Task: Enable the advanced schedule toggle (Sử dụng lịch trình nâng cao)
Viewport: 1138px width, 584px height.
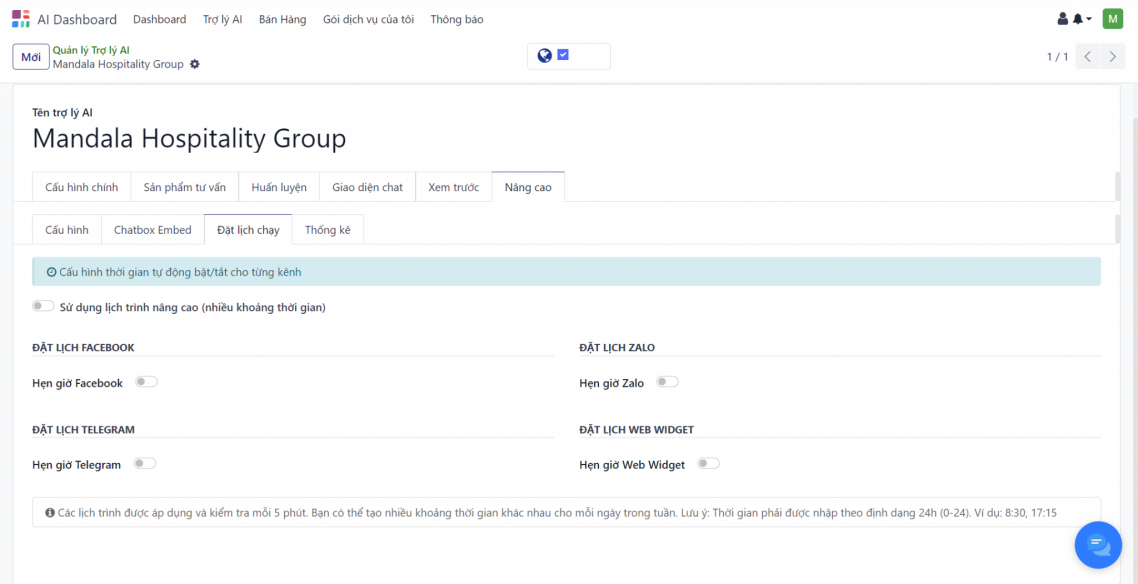Action: pyautogui.click(x=43, y=306)
